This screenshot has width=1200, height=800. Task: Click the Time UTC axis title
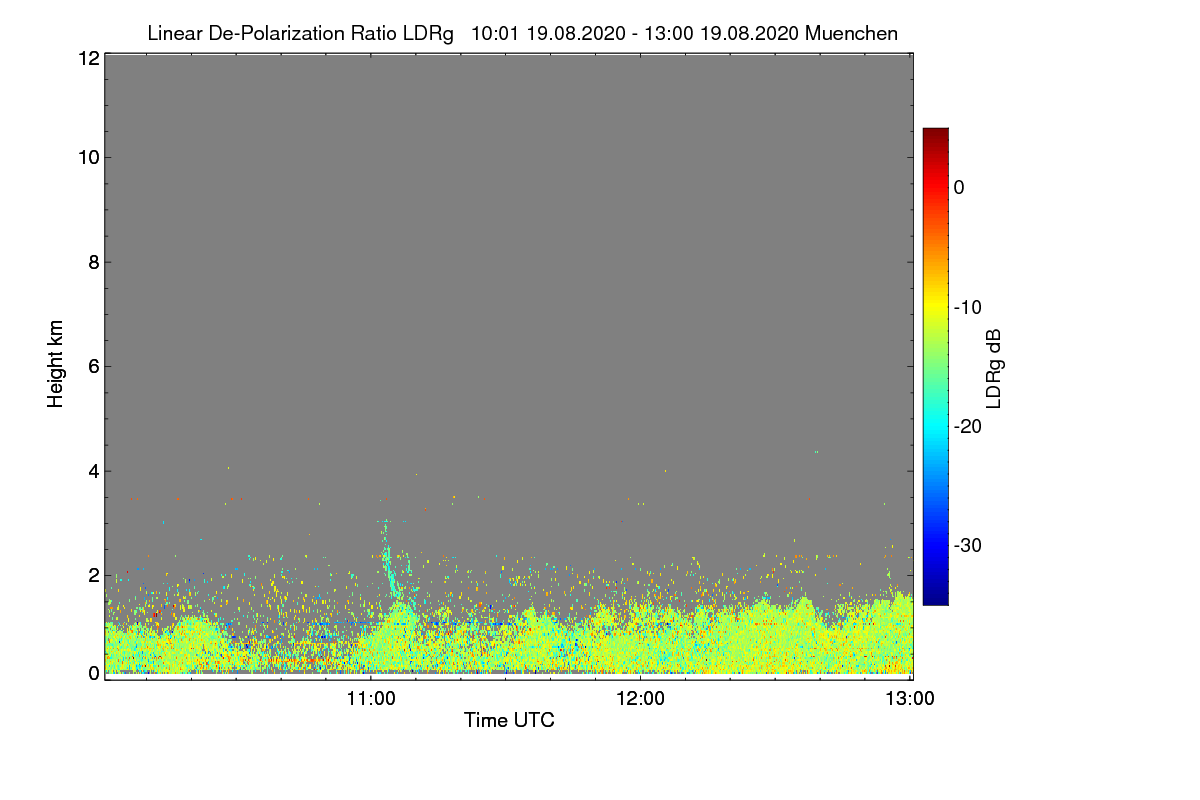pyautogui.click(x=509, y=720)
